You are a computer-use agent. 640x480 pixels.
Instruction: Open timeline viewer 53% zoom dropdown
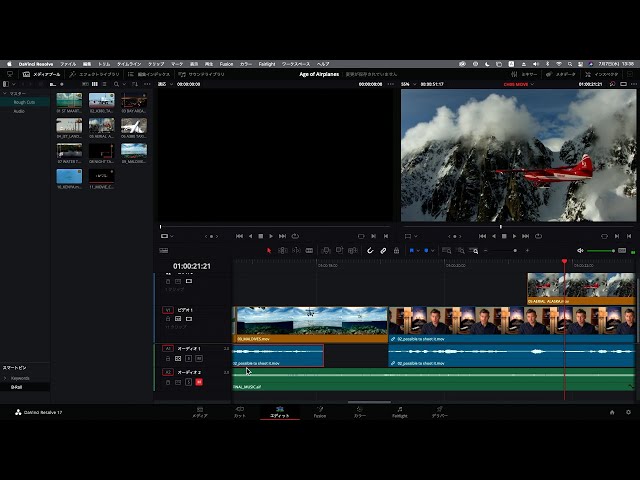click(409, 84)
